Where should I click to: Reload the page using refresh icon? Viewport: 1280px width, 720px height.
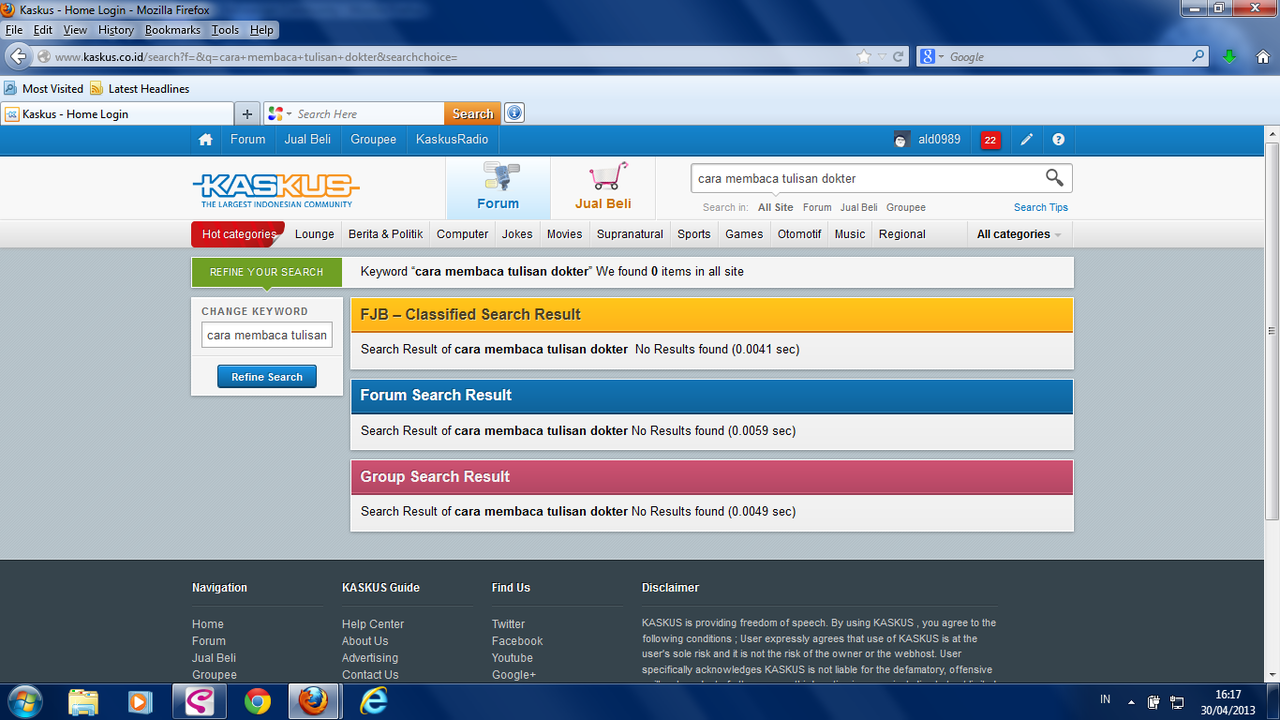[898, 57]
